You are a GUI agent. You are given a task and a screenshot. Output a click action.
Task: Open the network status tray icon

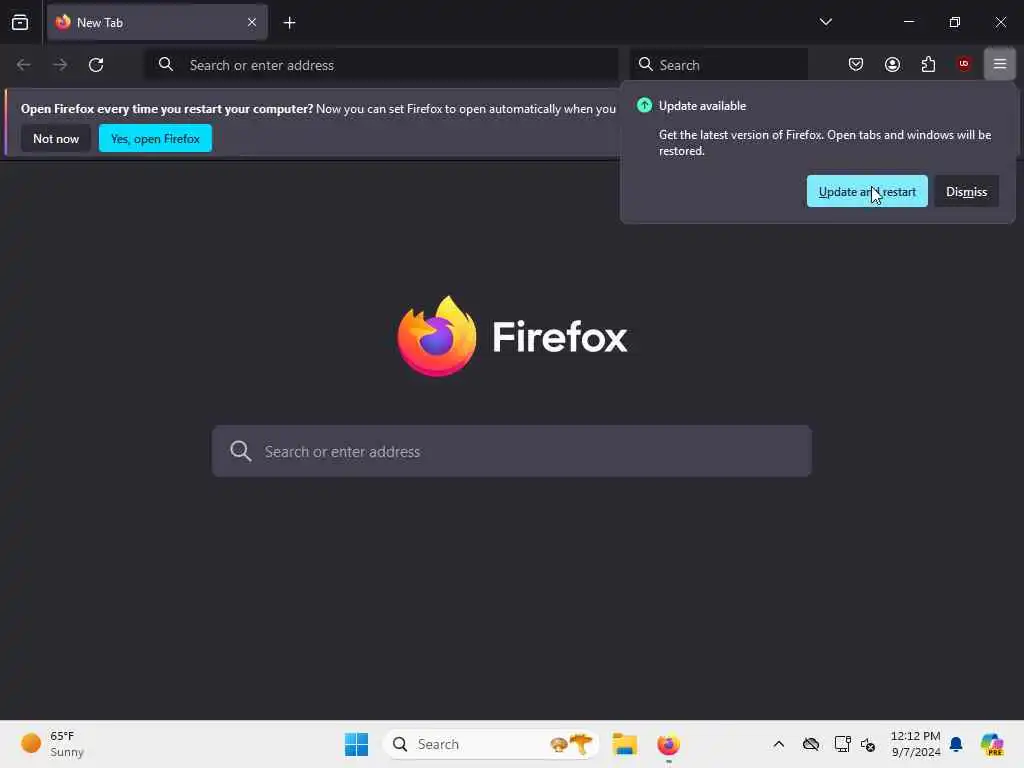tap(842, 744)
